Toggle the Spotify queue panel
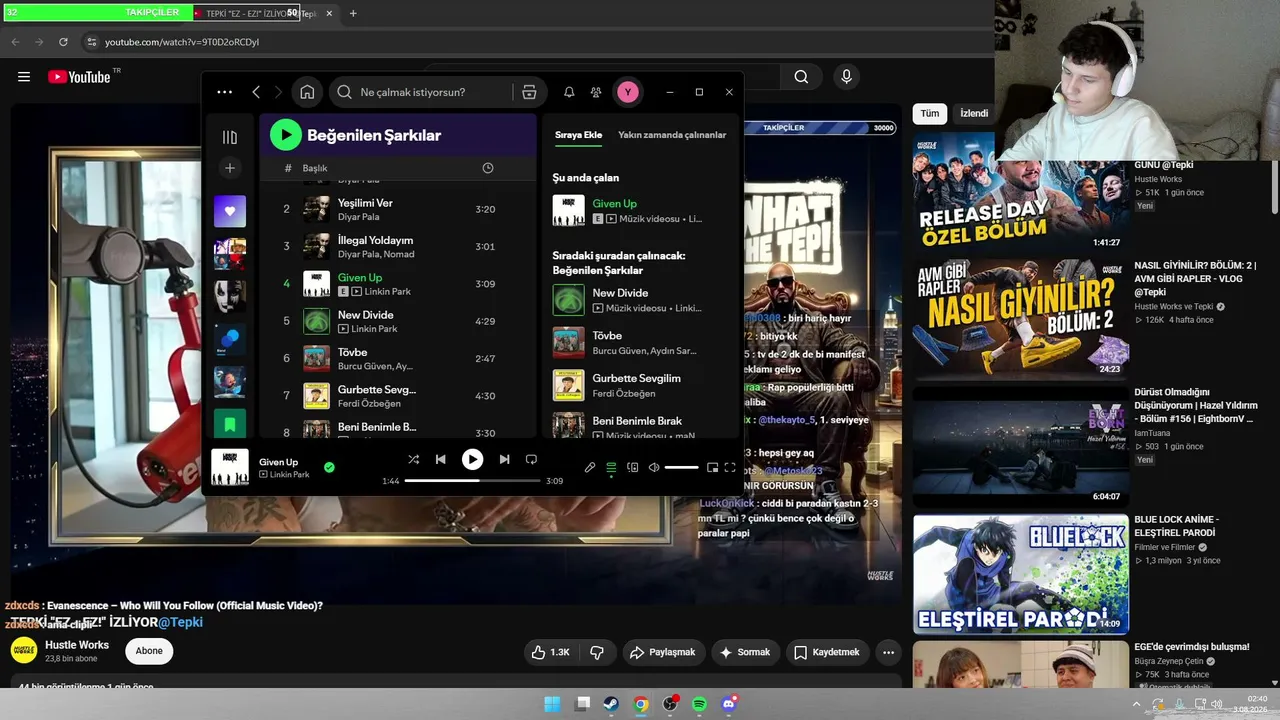1280x720 pixels. click(611, 467)
